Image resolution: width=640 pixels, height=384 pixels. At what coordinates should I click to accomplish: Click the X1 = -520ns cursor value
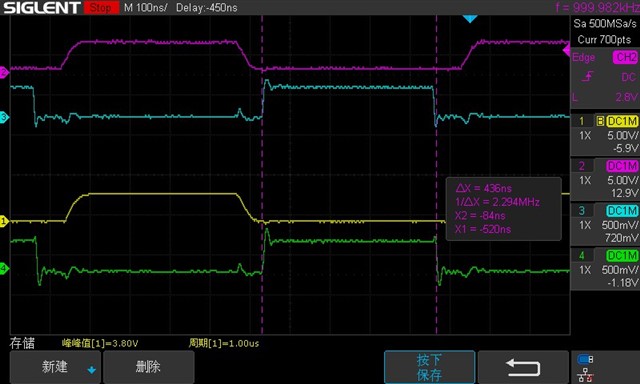tap(483, 229)
